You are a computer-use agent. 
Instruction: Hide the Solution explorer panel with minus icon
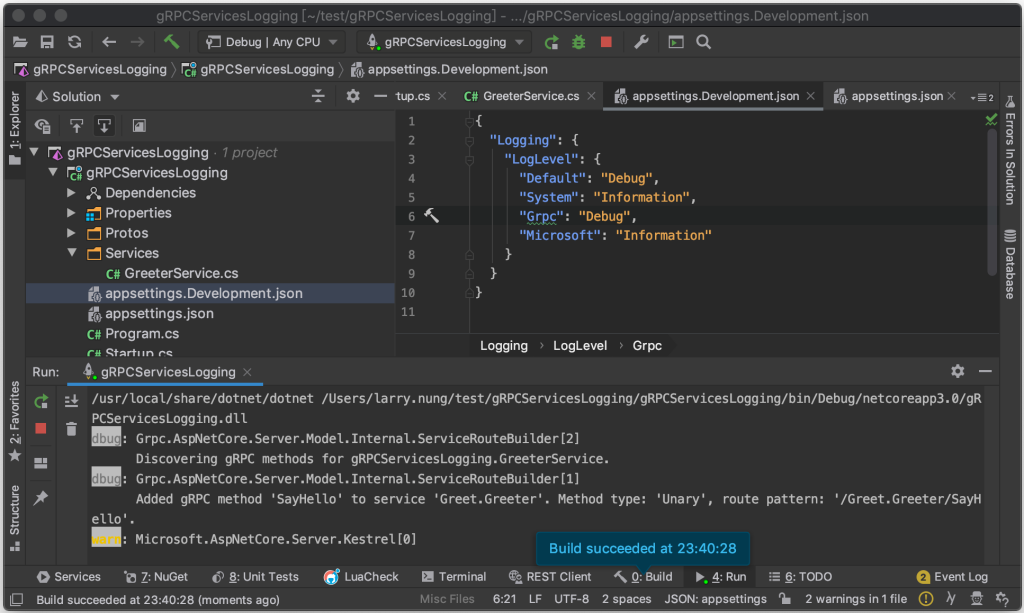(x=381, y=97)
